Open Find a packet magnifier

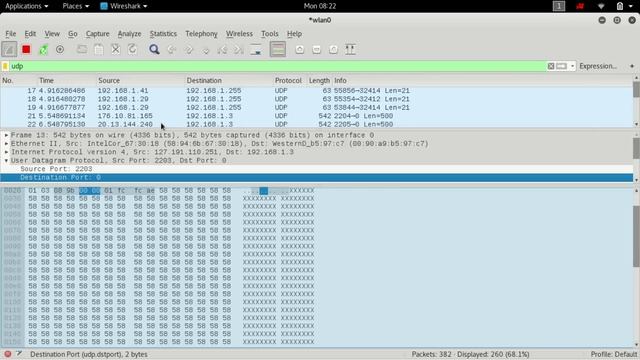pos(154,49)
